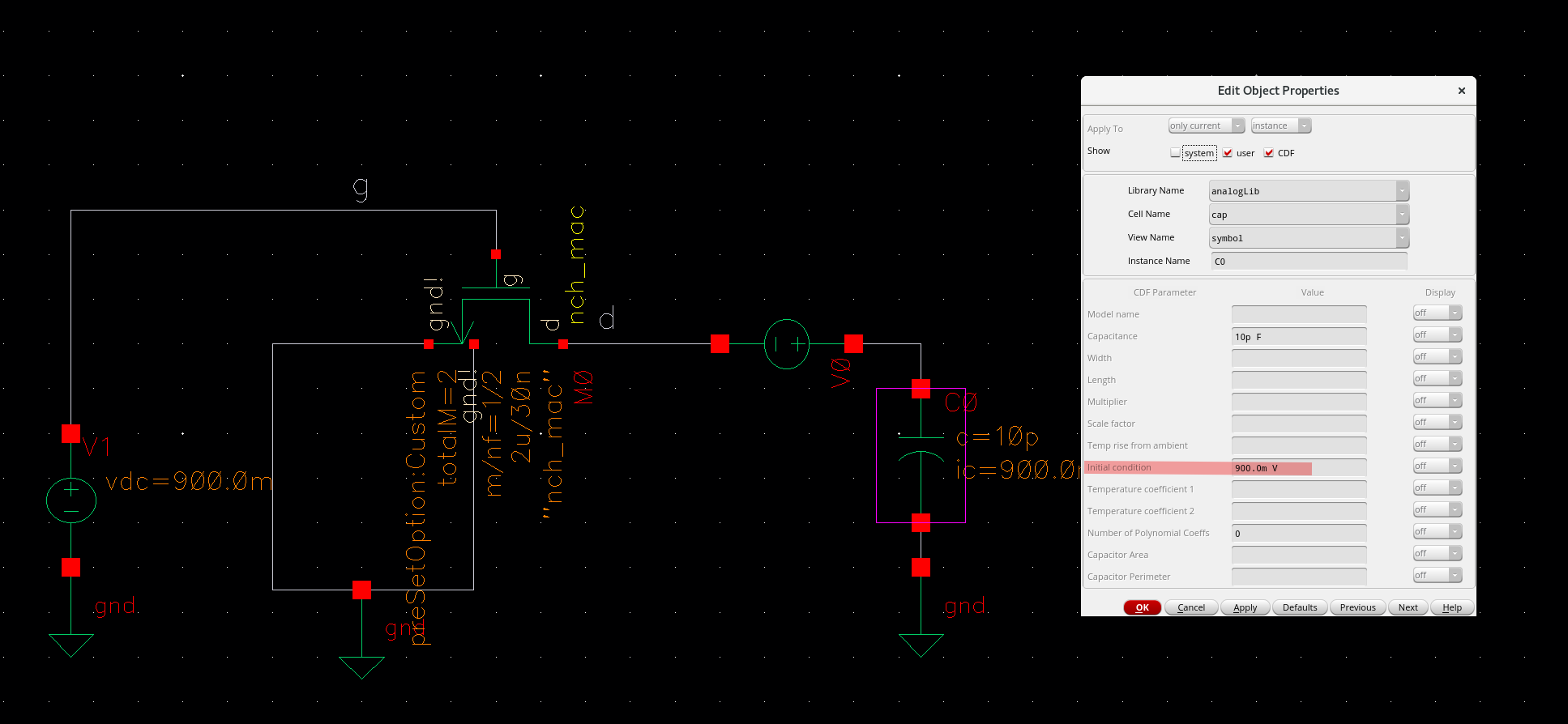Screen dimensions: 1568x724
Task: Open the 'only current' Apply To dropdown
Action: pyautogui.click(x=1207, y=126)
